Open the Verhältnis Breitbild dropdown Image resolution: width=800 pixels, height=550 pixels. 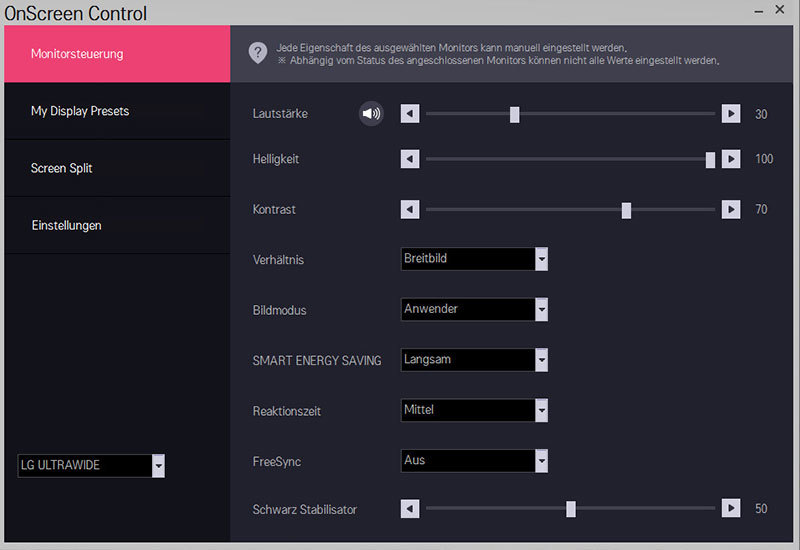(474, 259)
